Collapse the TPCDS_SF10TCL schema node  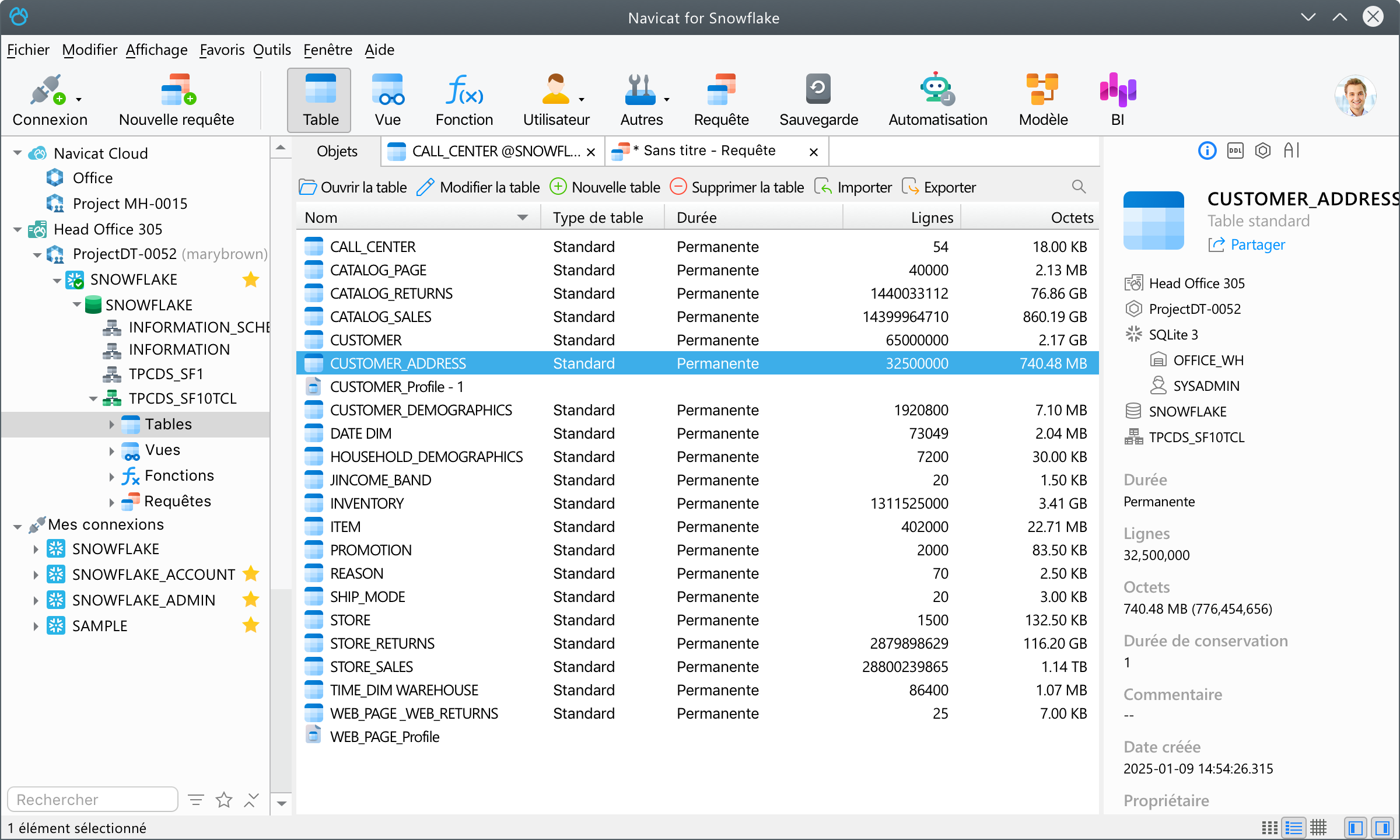(x=93, y=399)
